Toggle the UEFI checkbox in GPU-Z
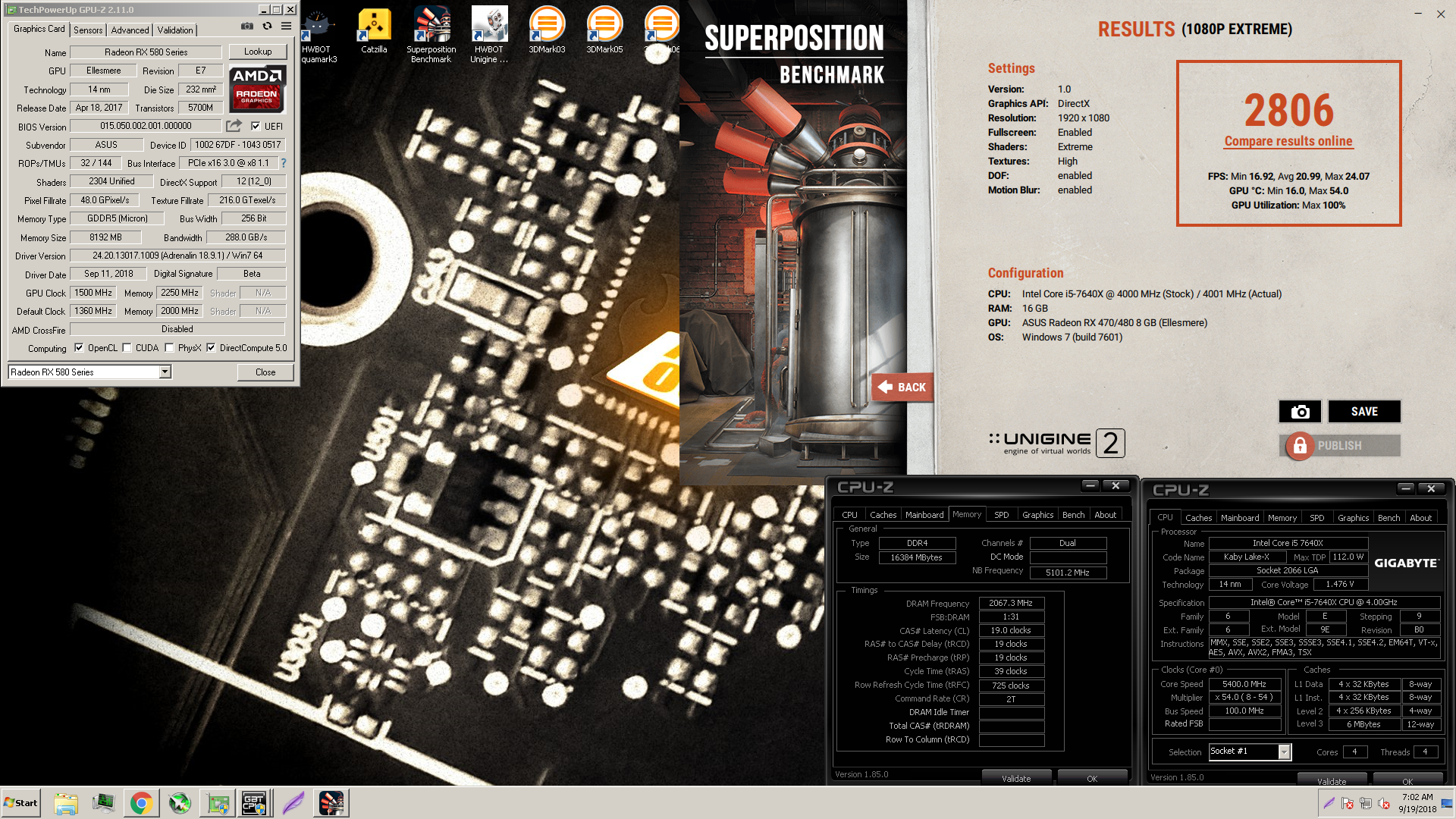1456x819 pixels. [x=256, y=126]
